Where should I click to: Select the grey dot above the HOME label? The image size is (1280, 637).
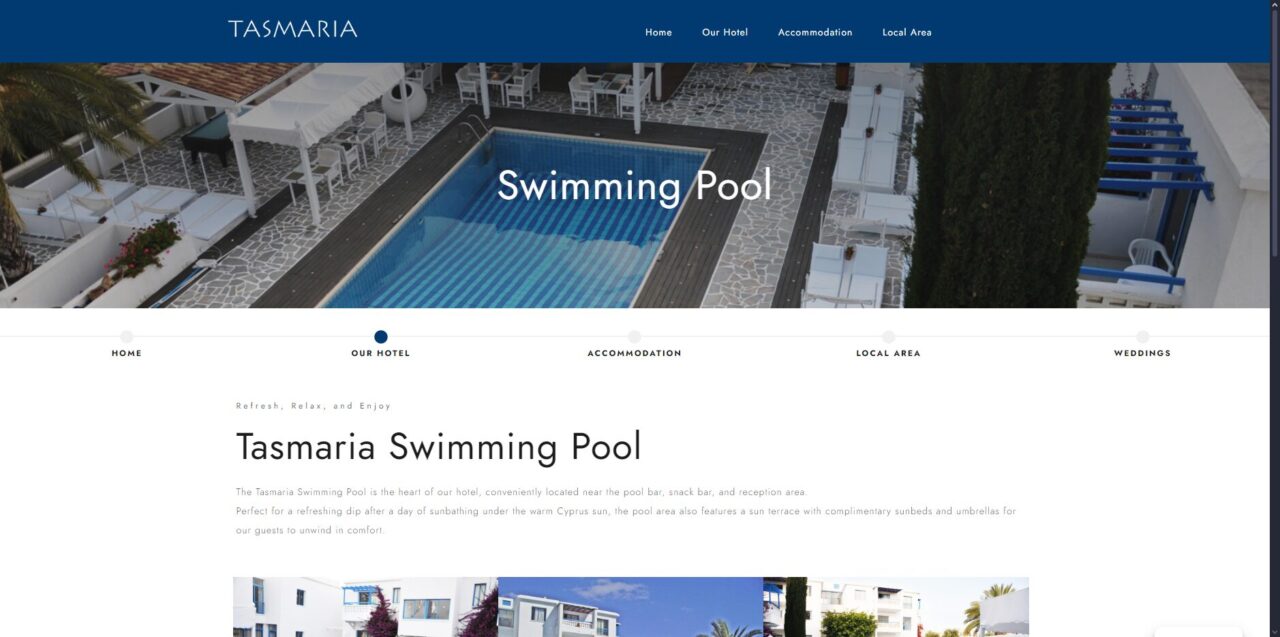(127, 337)
